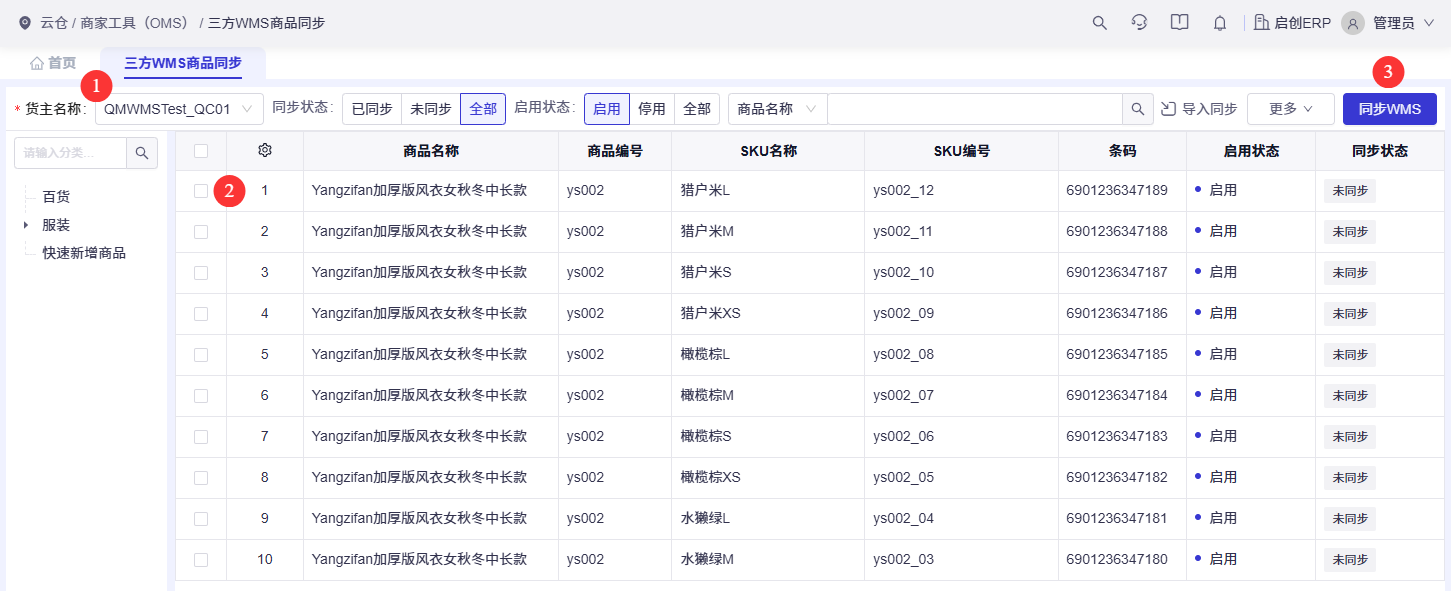The image size is (1451, 591).
Task: Check the row for SKU ys002_11
Action: click(x=201, y=231)
